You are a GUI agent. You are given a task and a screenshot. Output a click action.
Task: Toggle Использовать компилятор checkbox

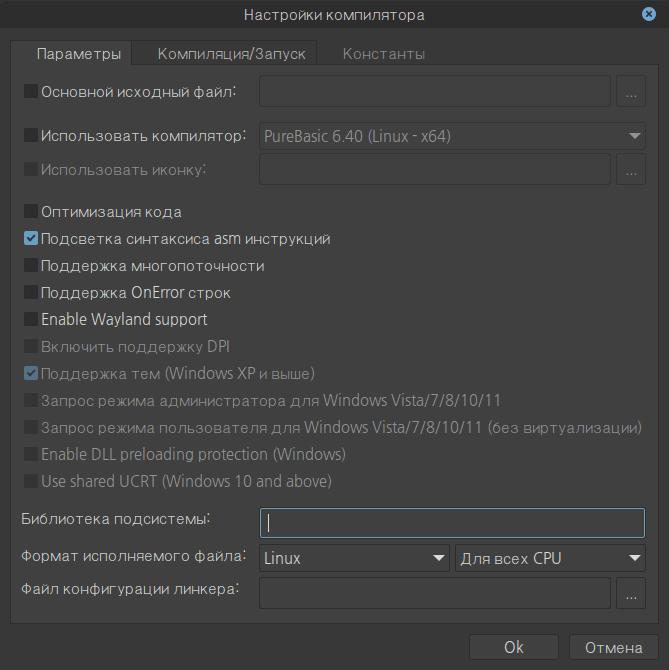(30, 135)
